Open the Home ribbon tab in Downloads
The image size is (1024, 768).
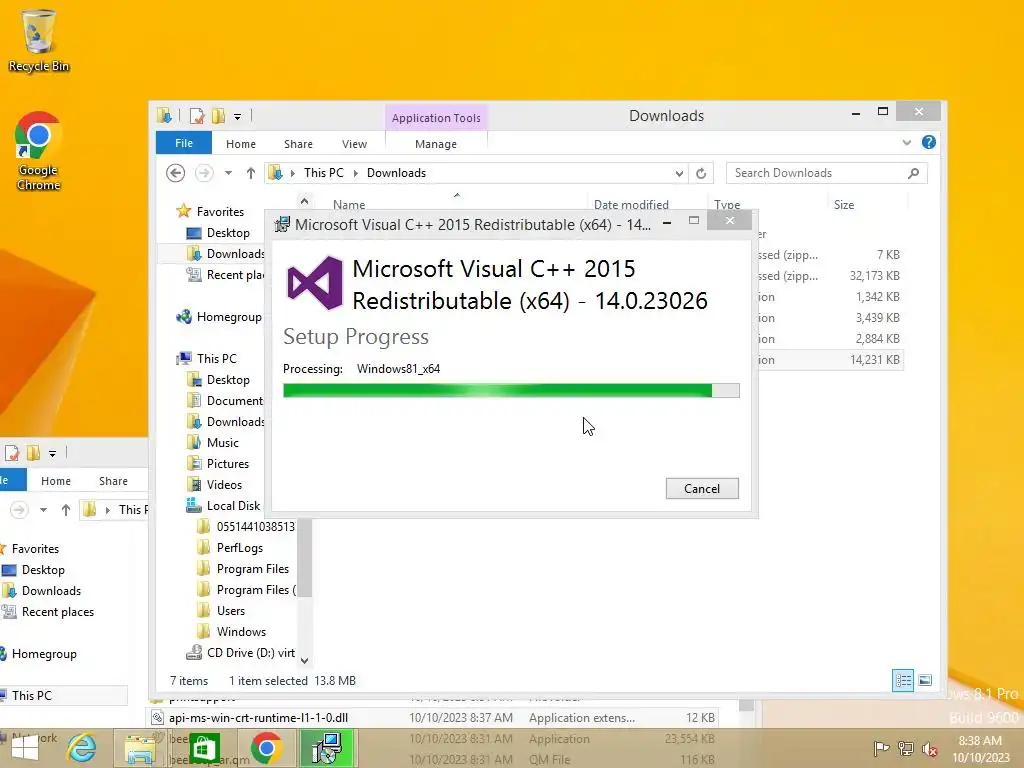241,144
